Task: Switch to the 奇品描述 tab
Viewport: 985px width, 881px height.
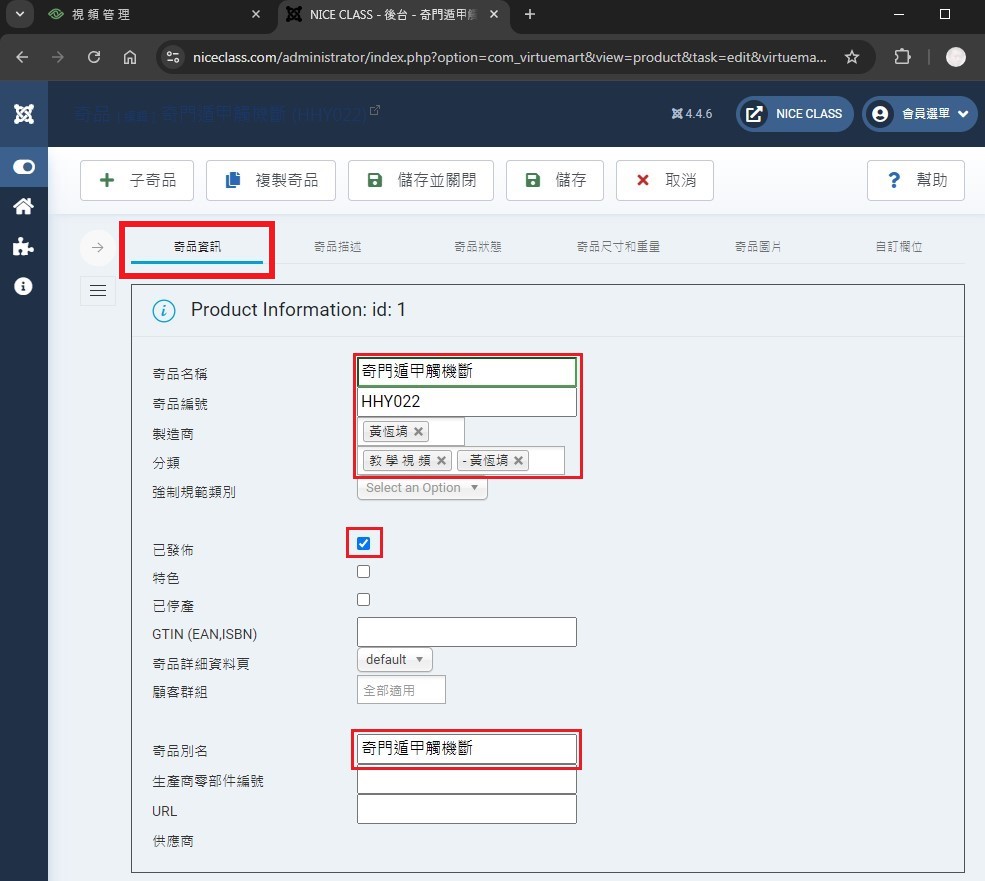Action: coord(338,247)
